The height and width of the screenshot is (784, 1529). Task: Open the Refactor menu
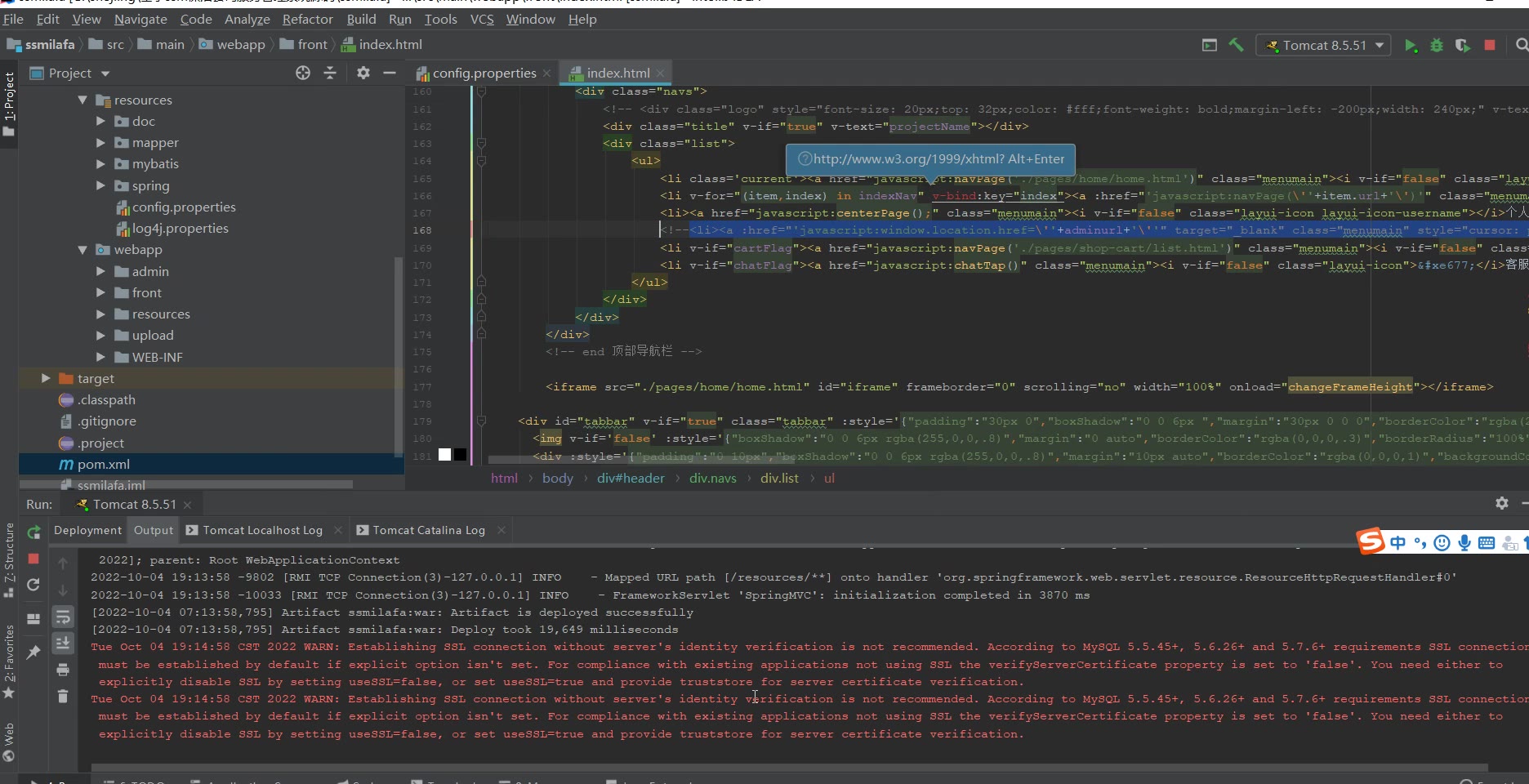[307, 19]
